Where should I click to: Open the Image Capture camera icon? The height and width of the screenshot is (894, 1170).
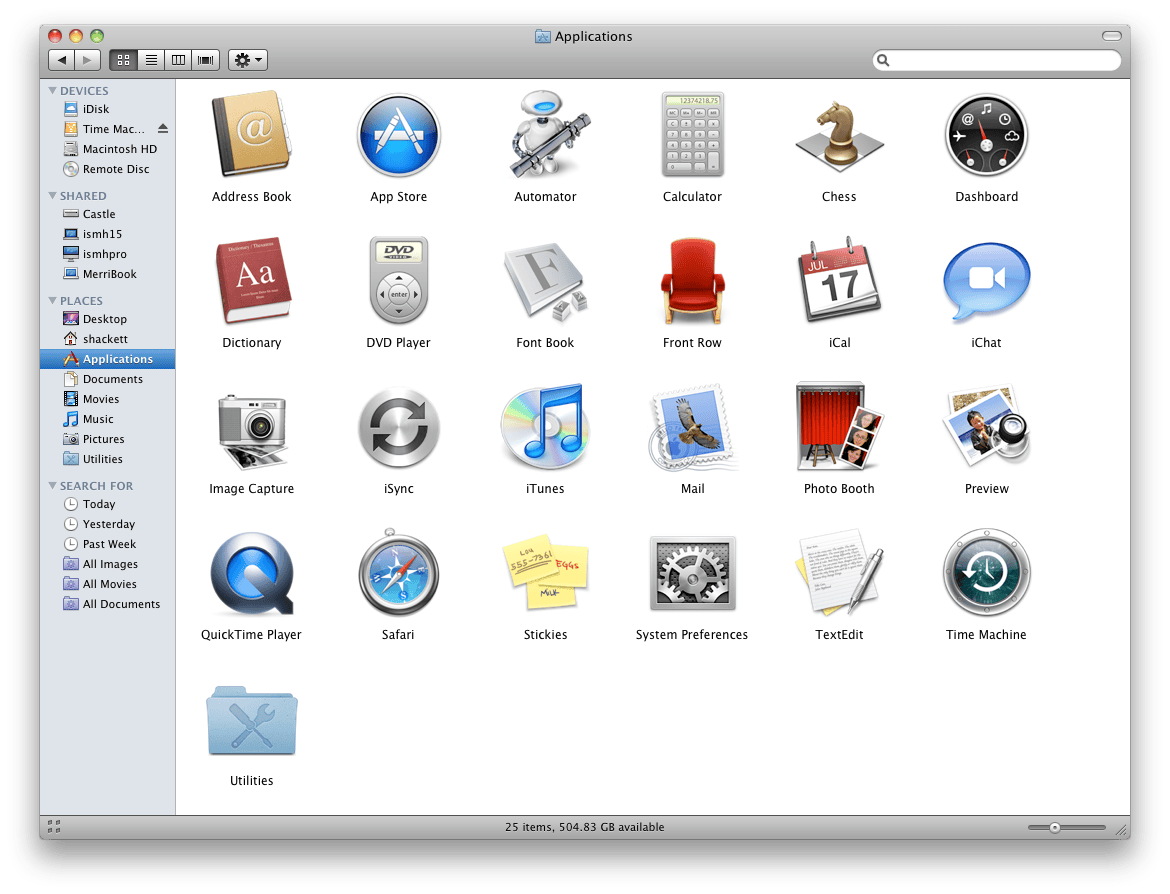click(251, 431)
